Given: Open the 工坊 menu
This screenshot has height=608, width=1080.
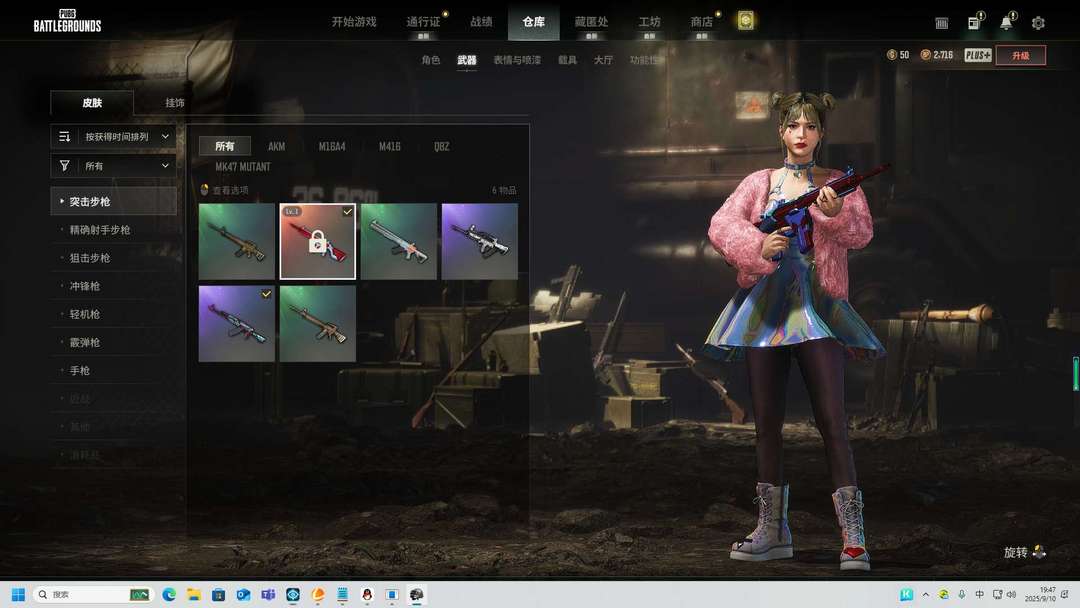Looking at the screenshot, I should point(650,21).
